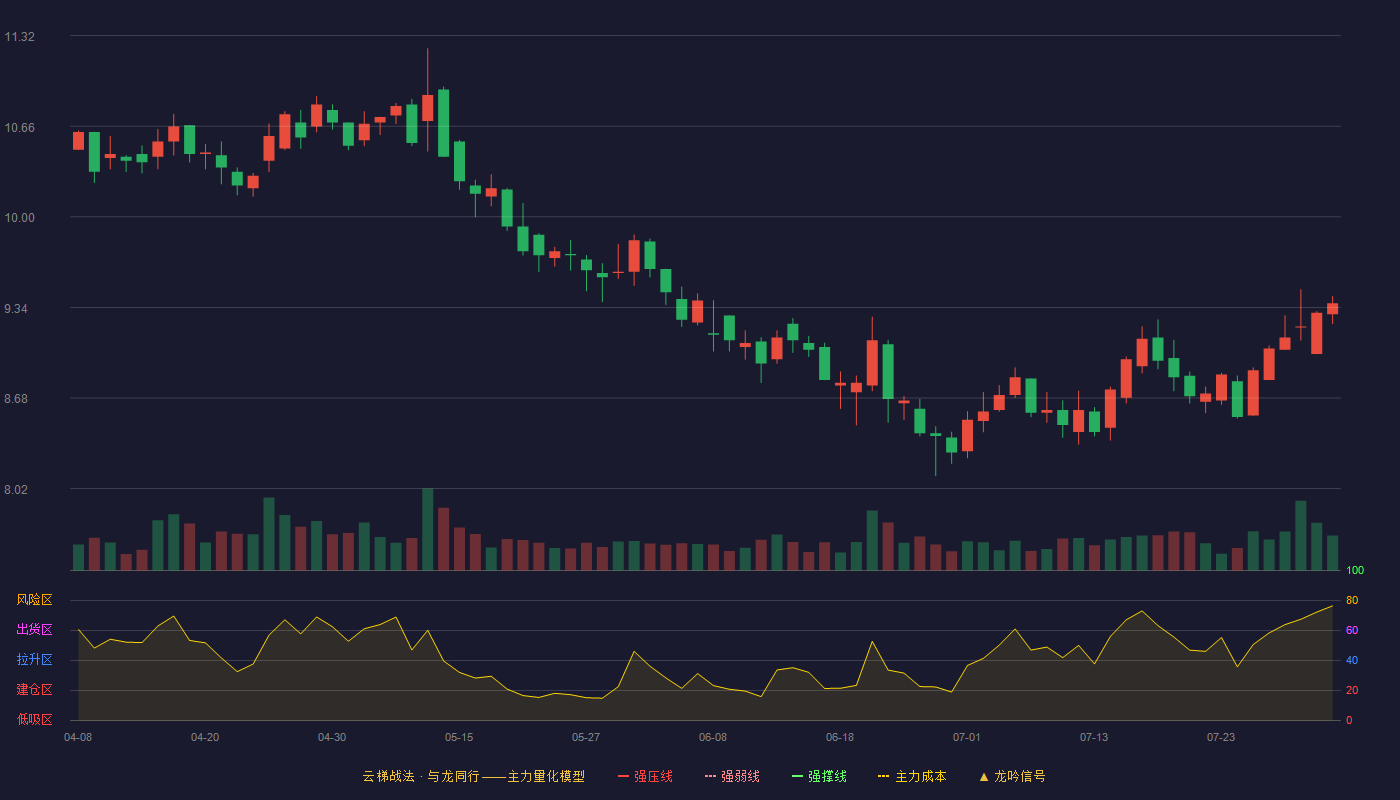Select the chart title 云梯战法 · 与龙同行——主力量化模型
The height and width of the screenshot is (800, 1400).
473,776
